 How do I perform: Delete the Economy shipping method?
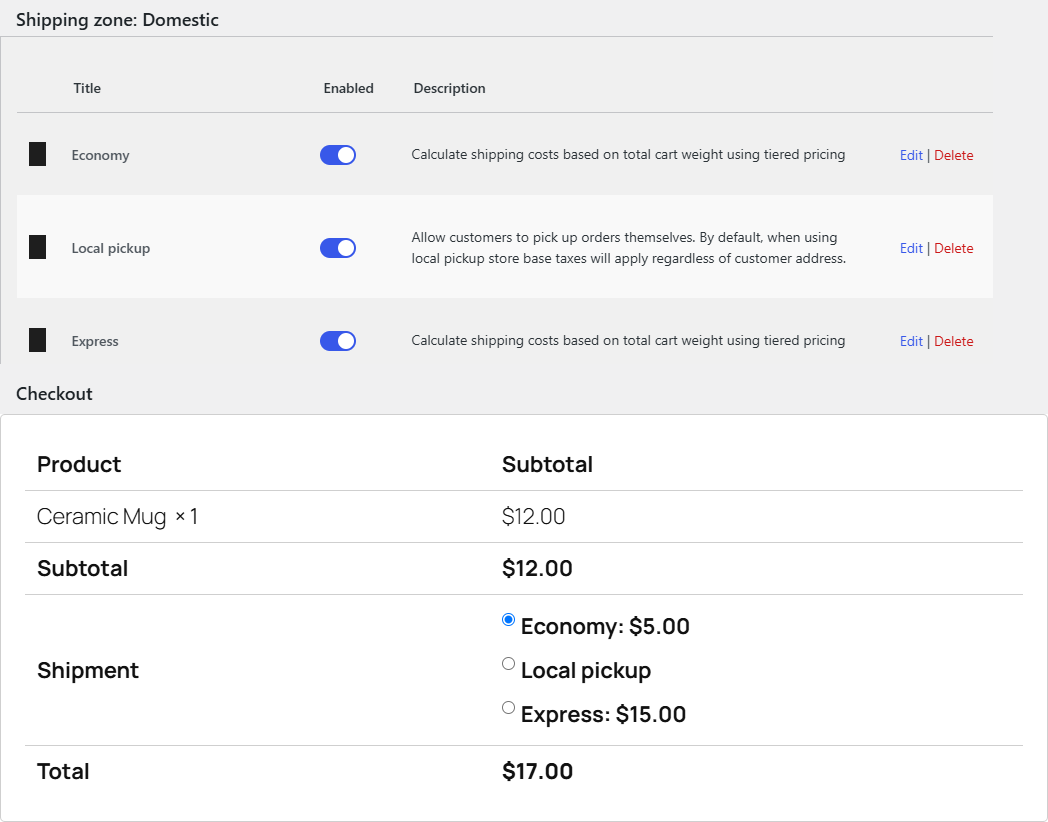coord(953,155)
